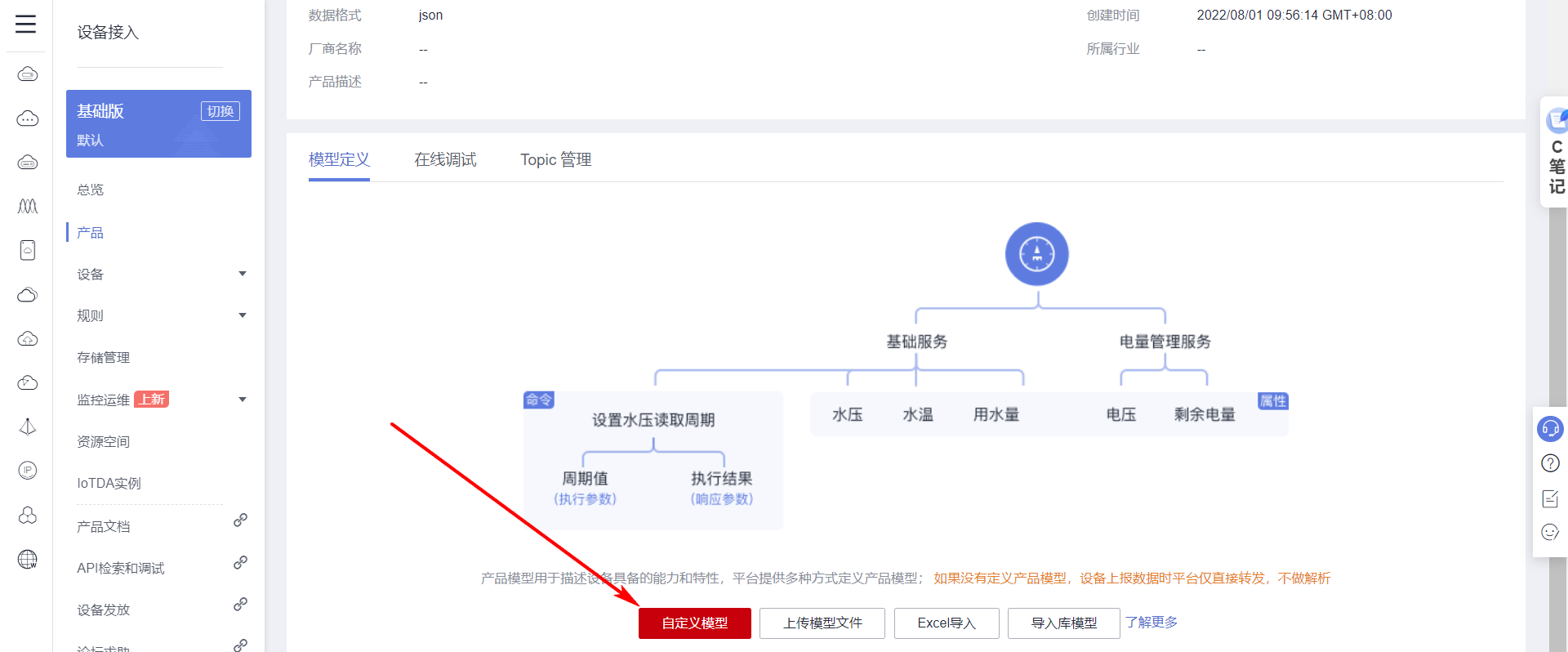The width and height of the screenshot is (1568, 652).
Task: Switch to the 模型定义 tab
Action: point(339,160)
